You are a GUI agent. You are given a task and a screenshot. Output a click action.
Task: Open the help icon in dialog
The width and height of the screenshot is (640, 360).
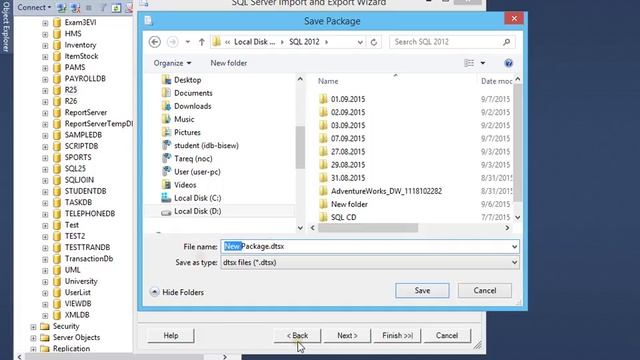pyautogui.click(x=508, y=63)
